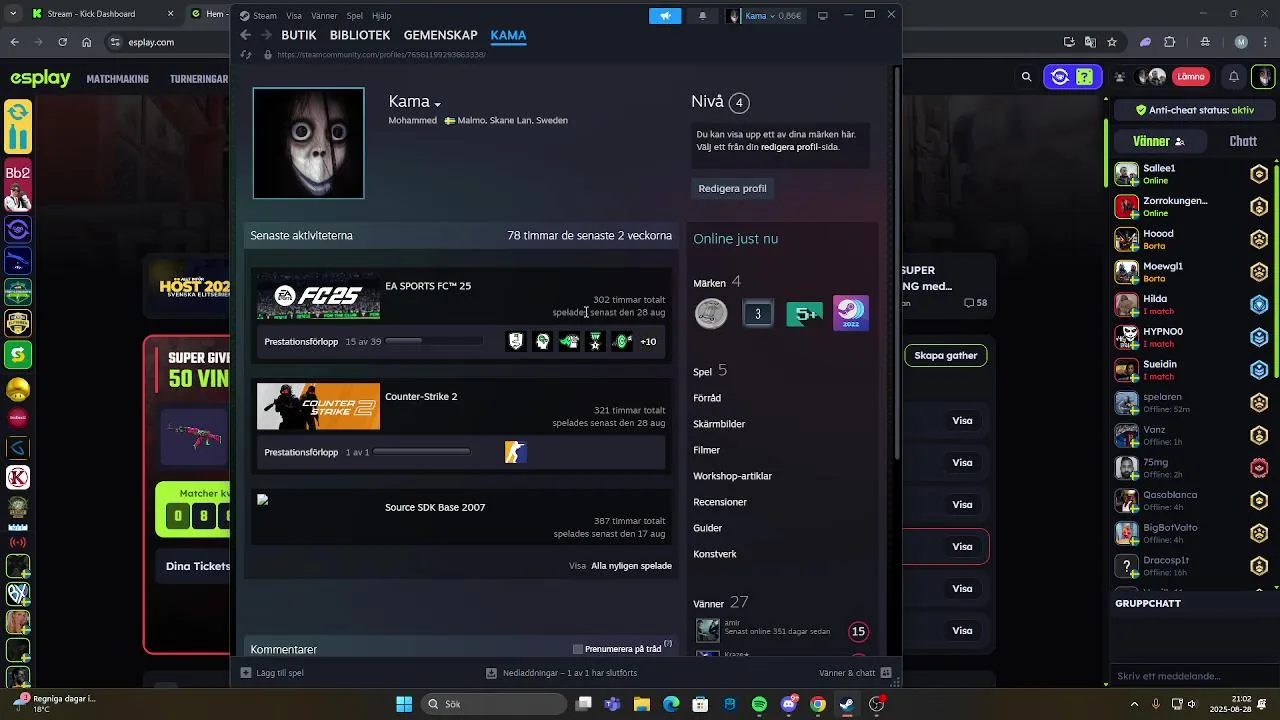Screen dimensions: 1280x720
Task: Open MATCHMAKING in esplay navigation
Action: coord(117,79)
